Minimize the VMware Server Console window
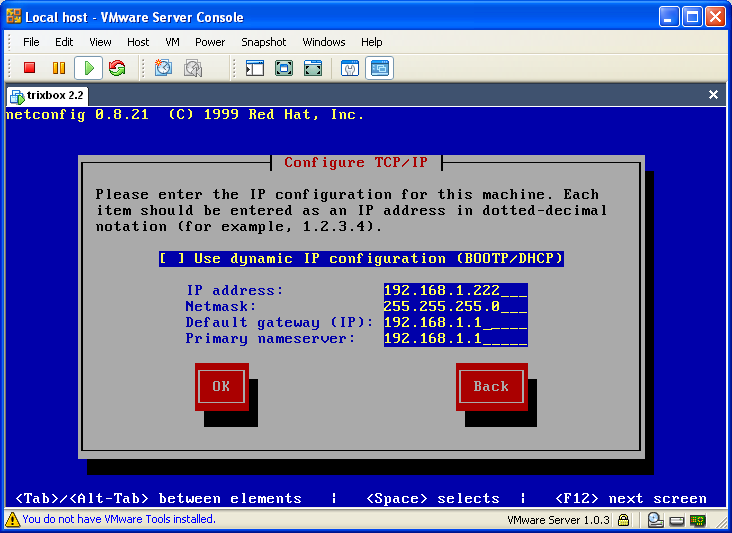The height and width of the screenshot is (533, 732). point(669,17)
